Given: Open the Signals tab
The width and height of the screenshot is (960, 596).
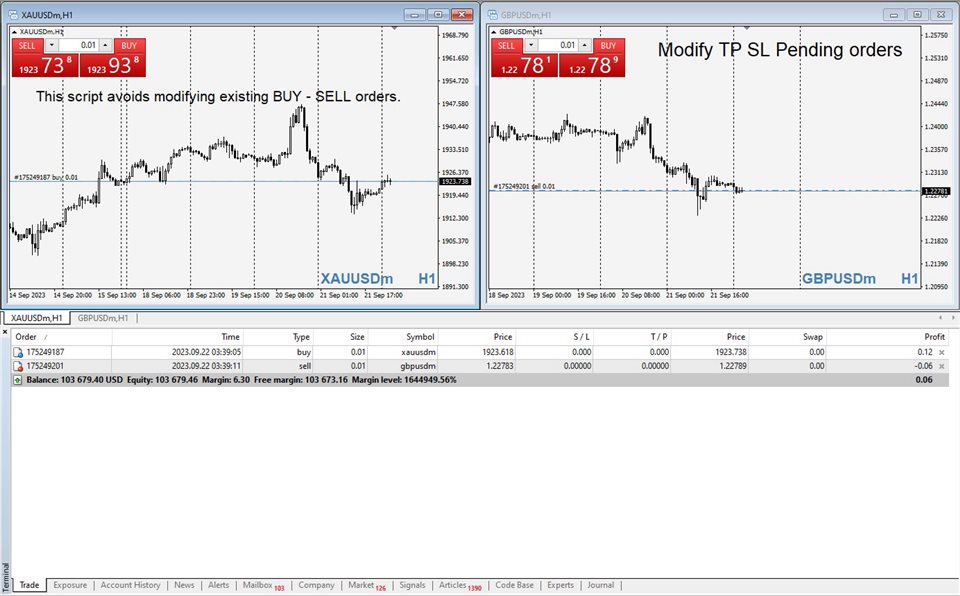Looking at the screenshot, I should click(x=412, y=585).
